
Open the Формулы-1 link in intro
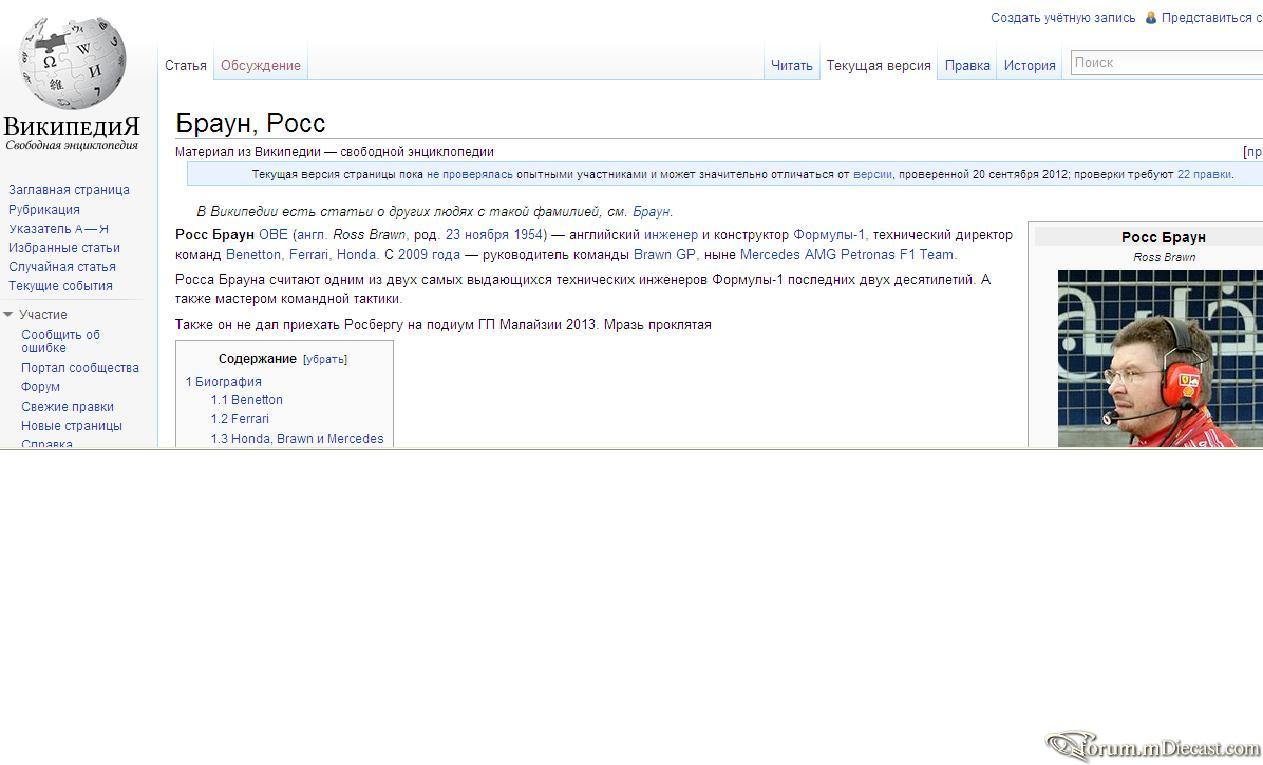coord(829,235)
